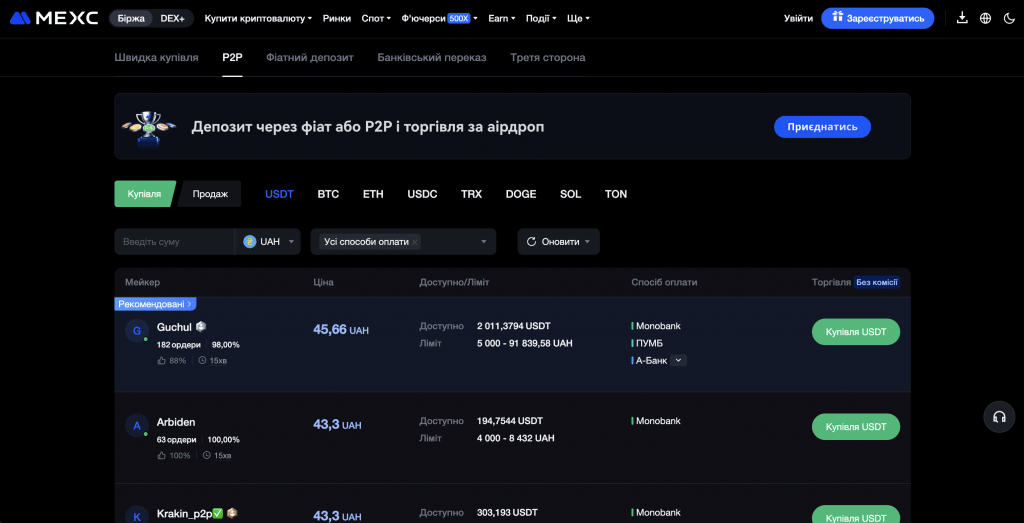Click the Arbiden maker avatar

click(x=137, y=427)
